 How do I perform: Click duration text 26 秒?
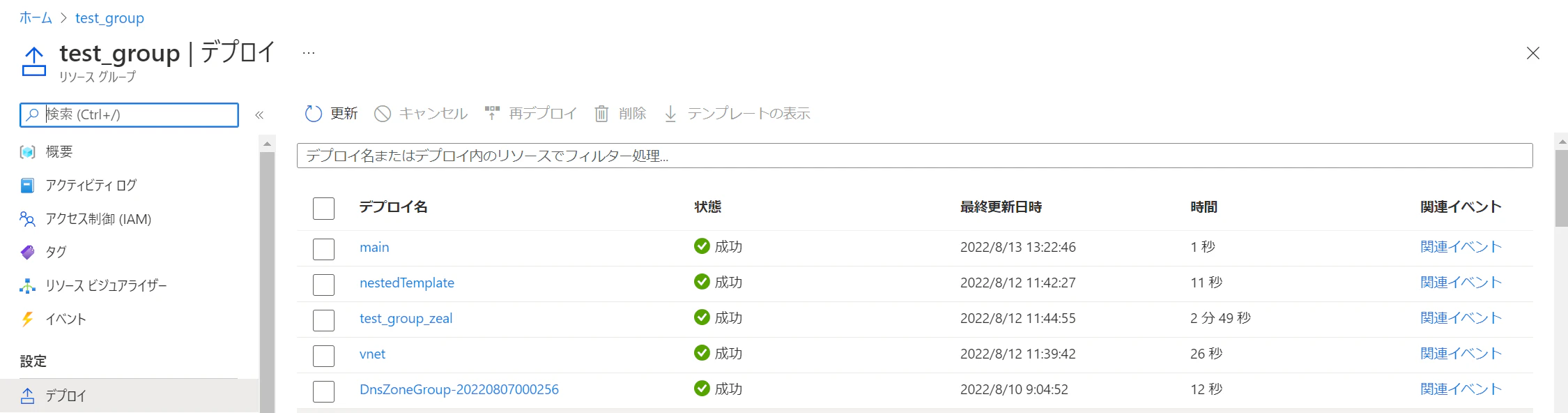[1206, 354]
